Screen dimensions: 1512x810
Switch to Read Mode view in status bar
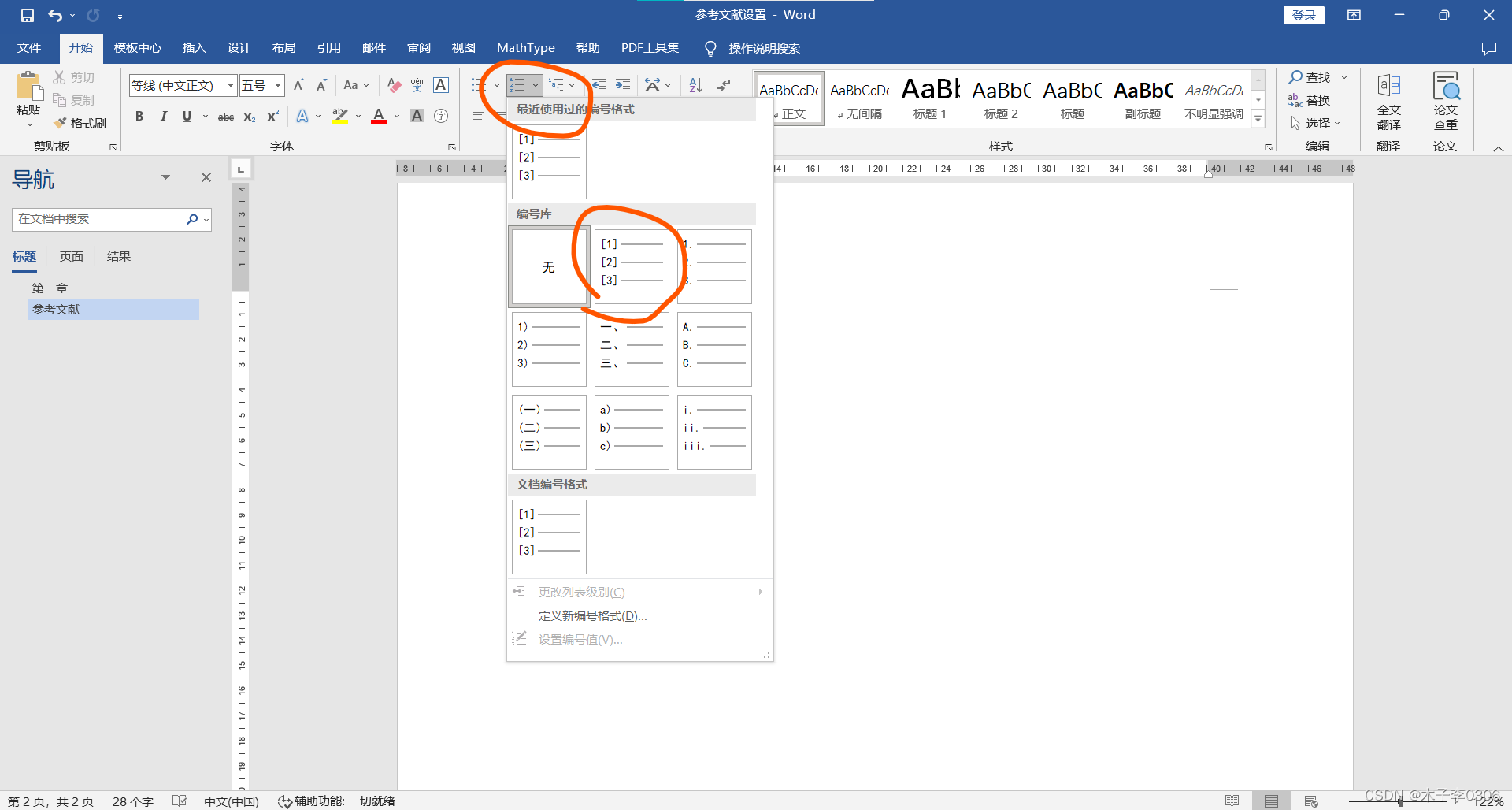[1232, 801]
